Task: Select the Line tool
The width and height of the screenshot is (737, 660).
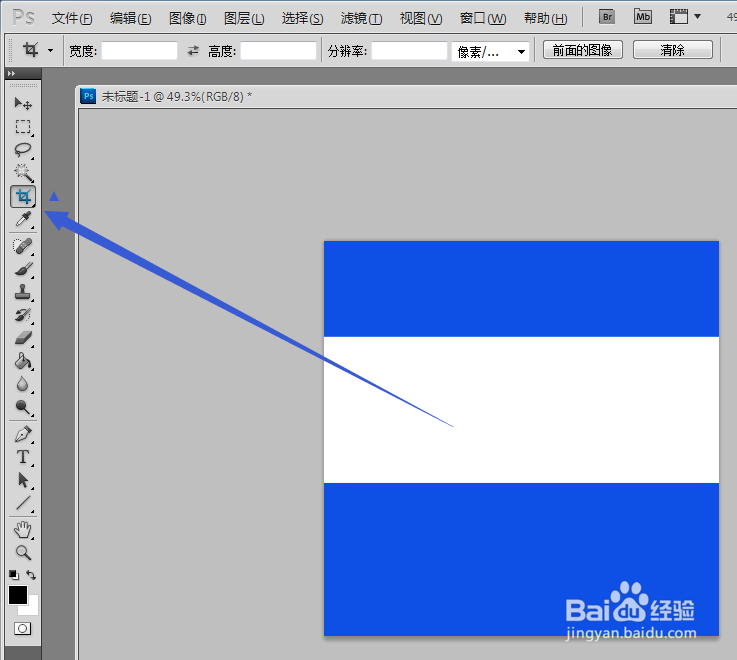Action: pyautogui.click(x=23, y=503)
